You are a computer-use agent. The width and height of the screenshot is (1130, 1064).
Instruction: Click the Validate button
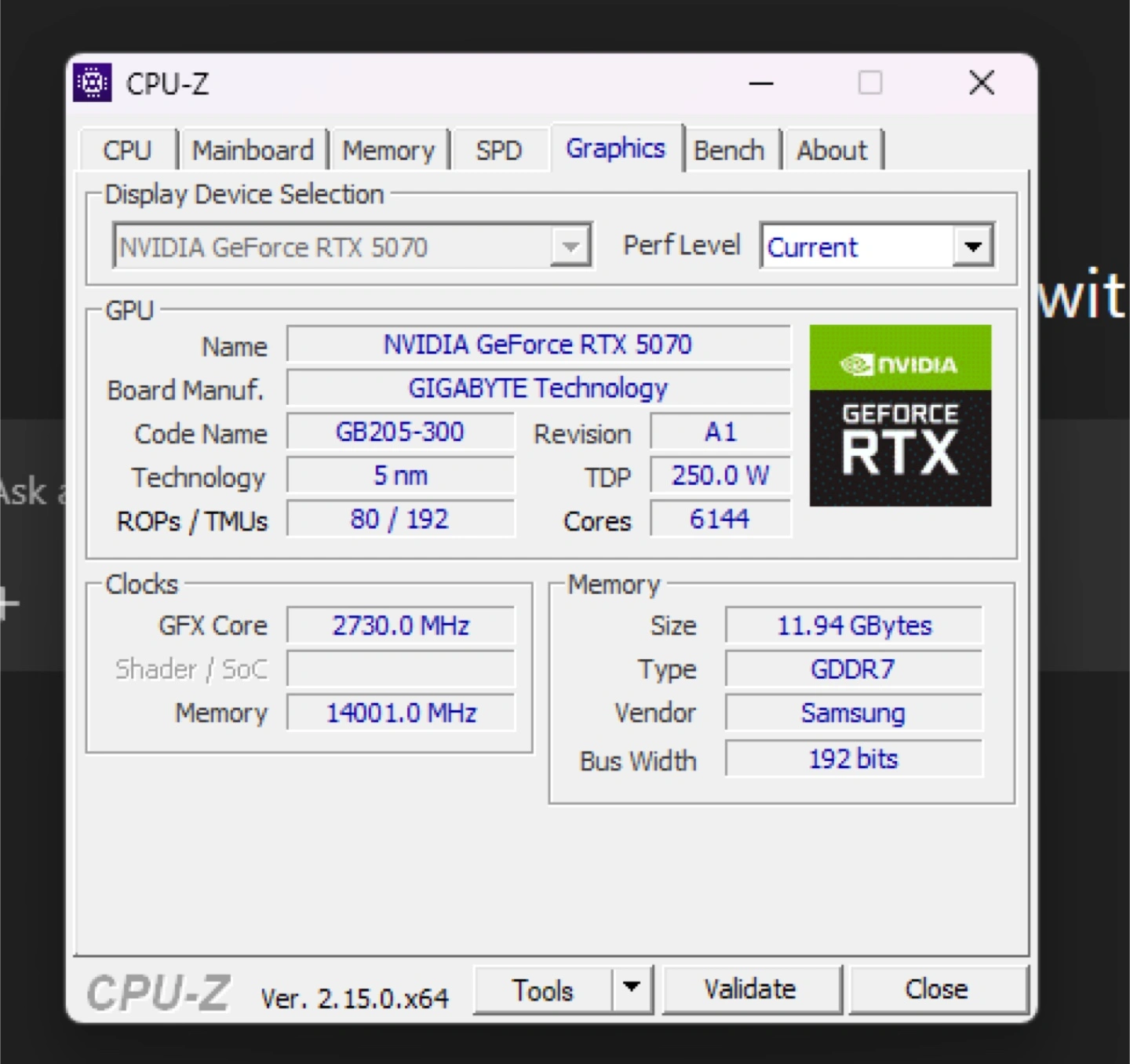coord(751,989)
